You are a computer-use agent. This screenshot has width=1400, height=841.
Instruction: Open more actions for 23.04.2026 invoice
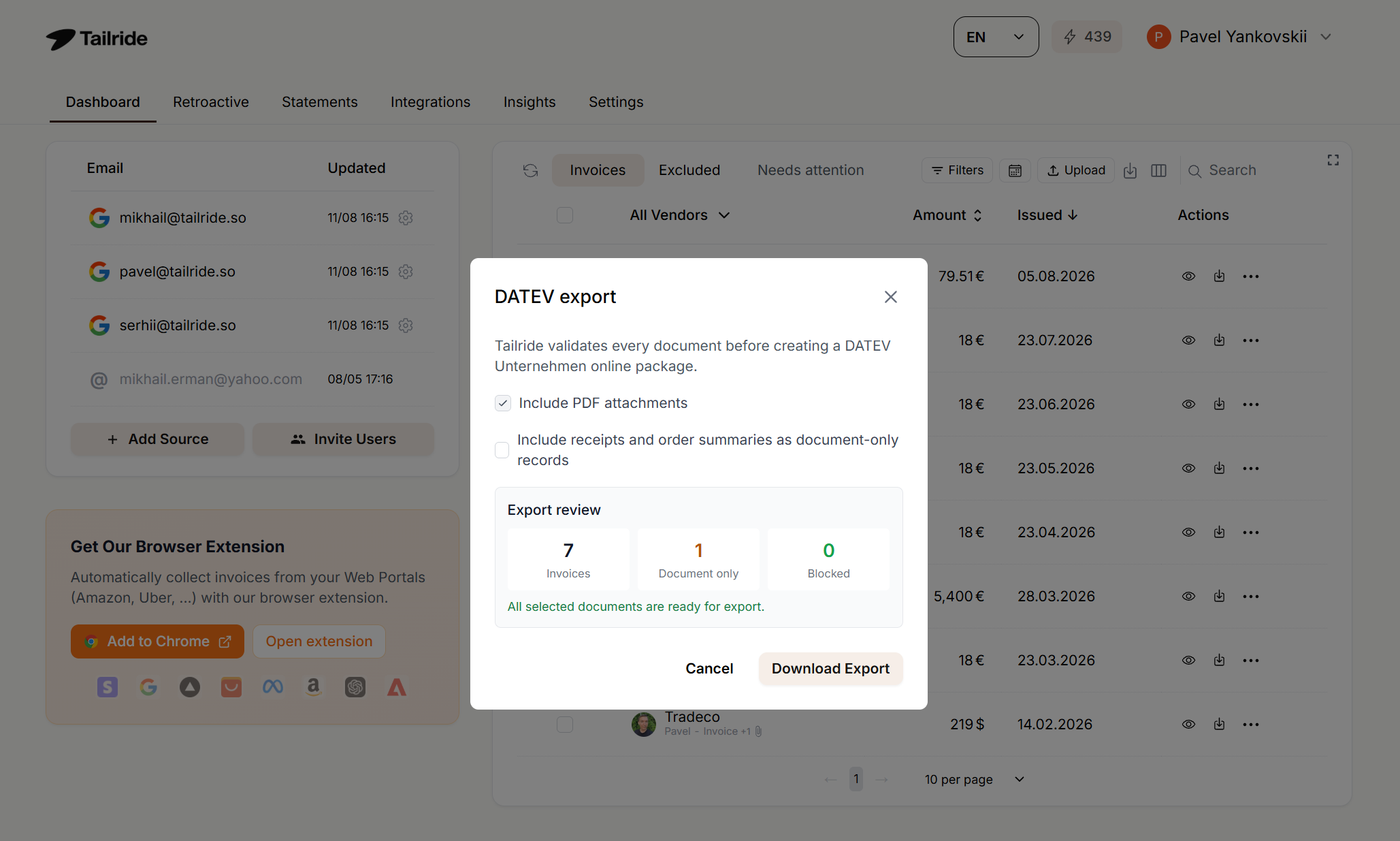point(1251,533)
